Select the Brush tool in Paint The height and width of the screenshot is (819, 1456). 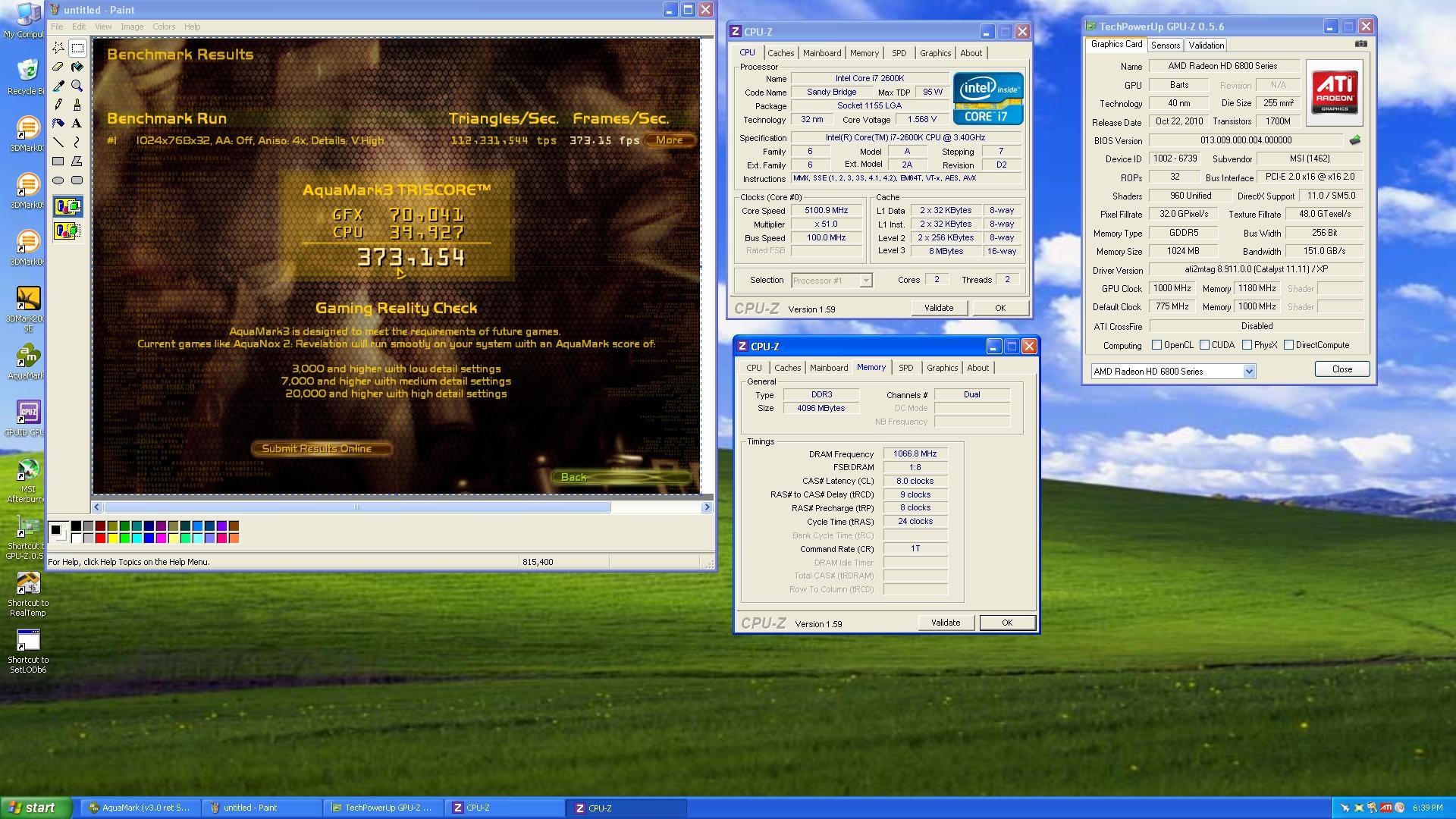(x=77, y=105)
